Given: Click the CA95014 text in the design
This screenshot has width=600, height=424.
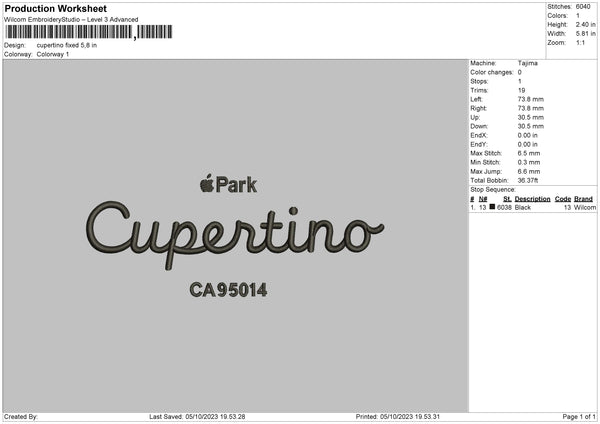Looking at the screenshot, I should coord(228,290).
